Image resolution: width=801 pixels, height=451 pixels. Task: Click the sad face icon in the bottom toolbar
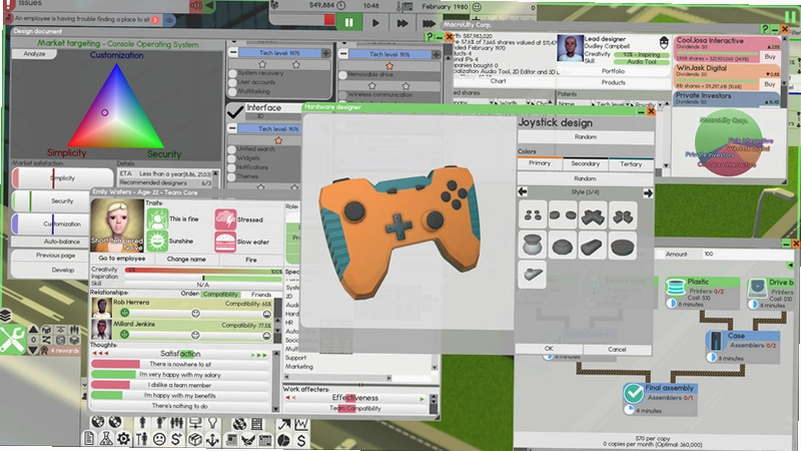pos(159,439)
